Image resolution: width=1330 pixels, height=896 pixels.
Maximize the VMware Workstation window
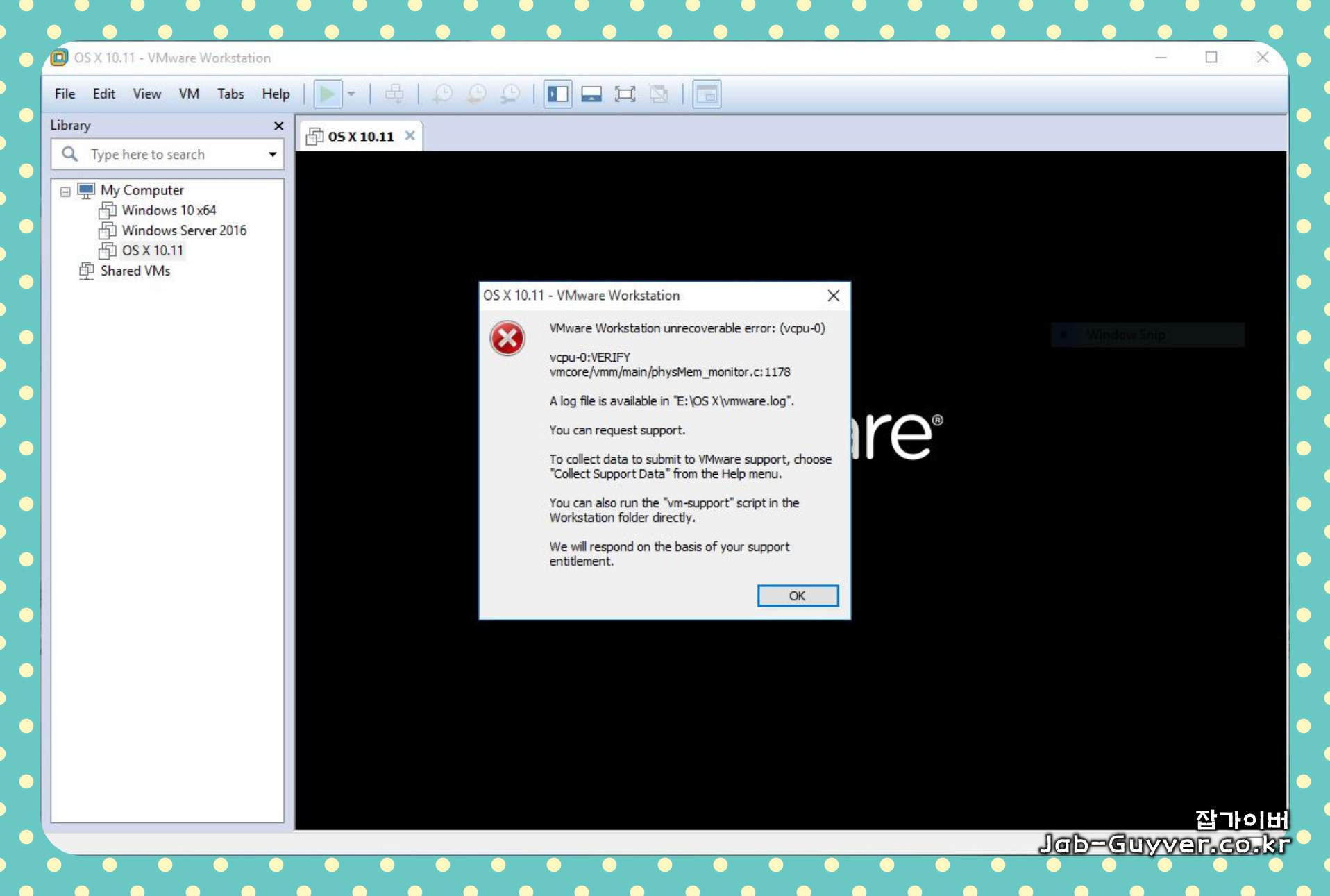pyautogui.click(x=1211, y=58)
